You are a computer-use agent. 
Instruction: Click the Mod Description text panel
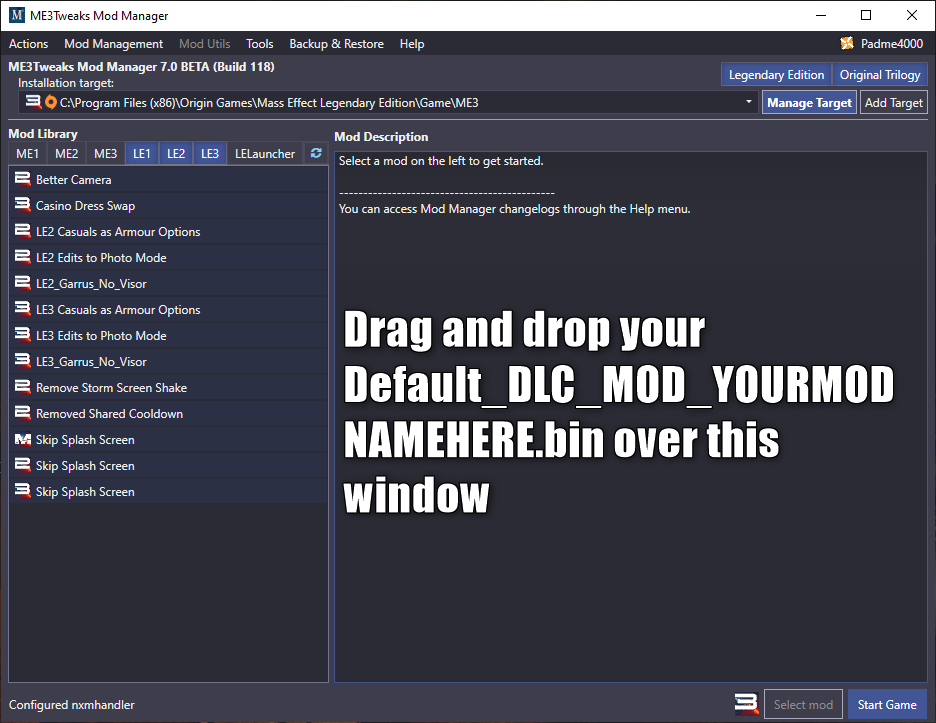tap(630, 417)
